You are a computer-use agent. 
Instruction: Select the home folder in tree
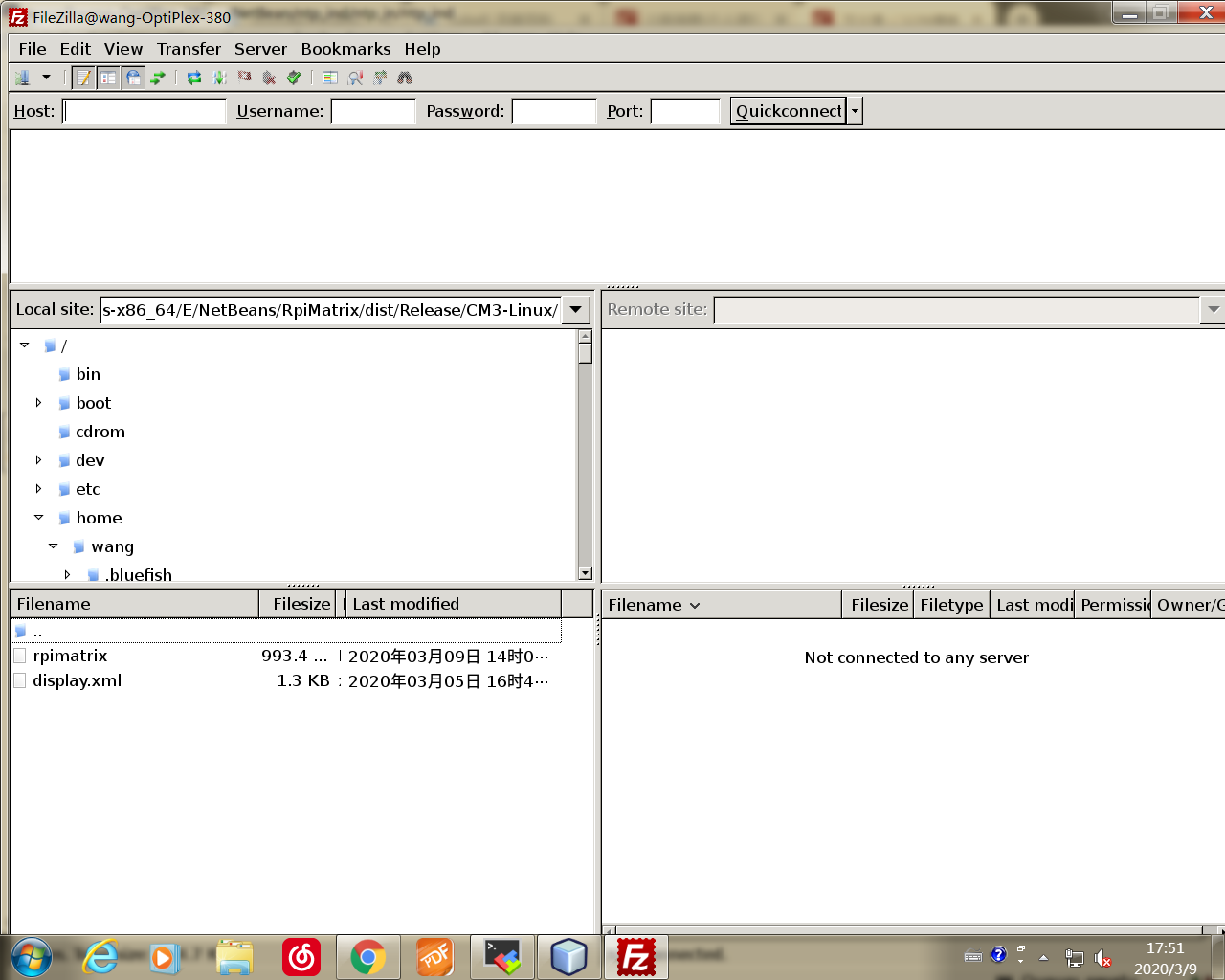(x=100, y=518)
